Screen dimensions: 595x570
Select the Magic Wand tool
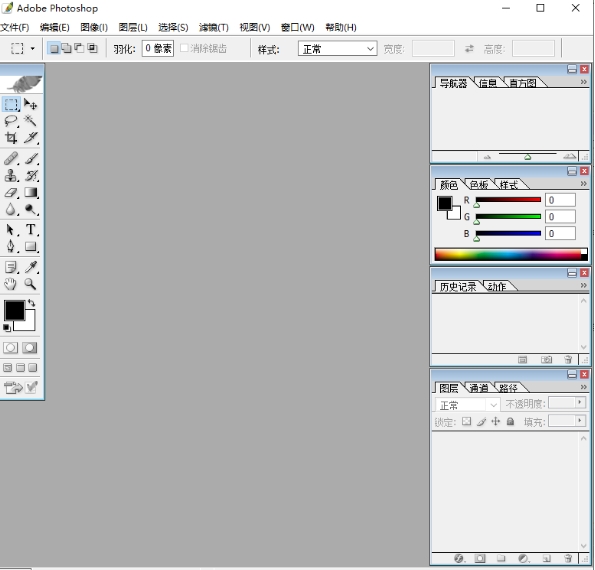[30, 121]
